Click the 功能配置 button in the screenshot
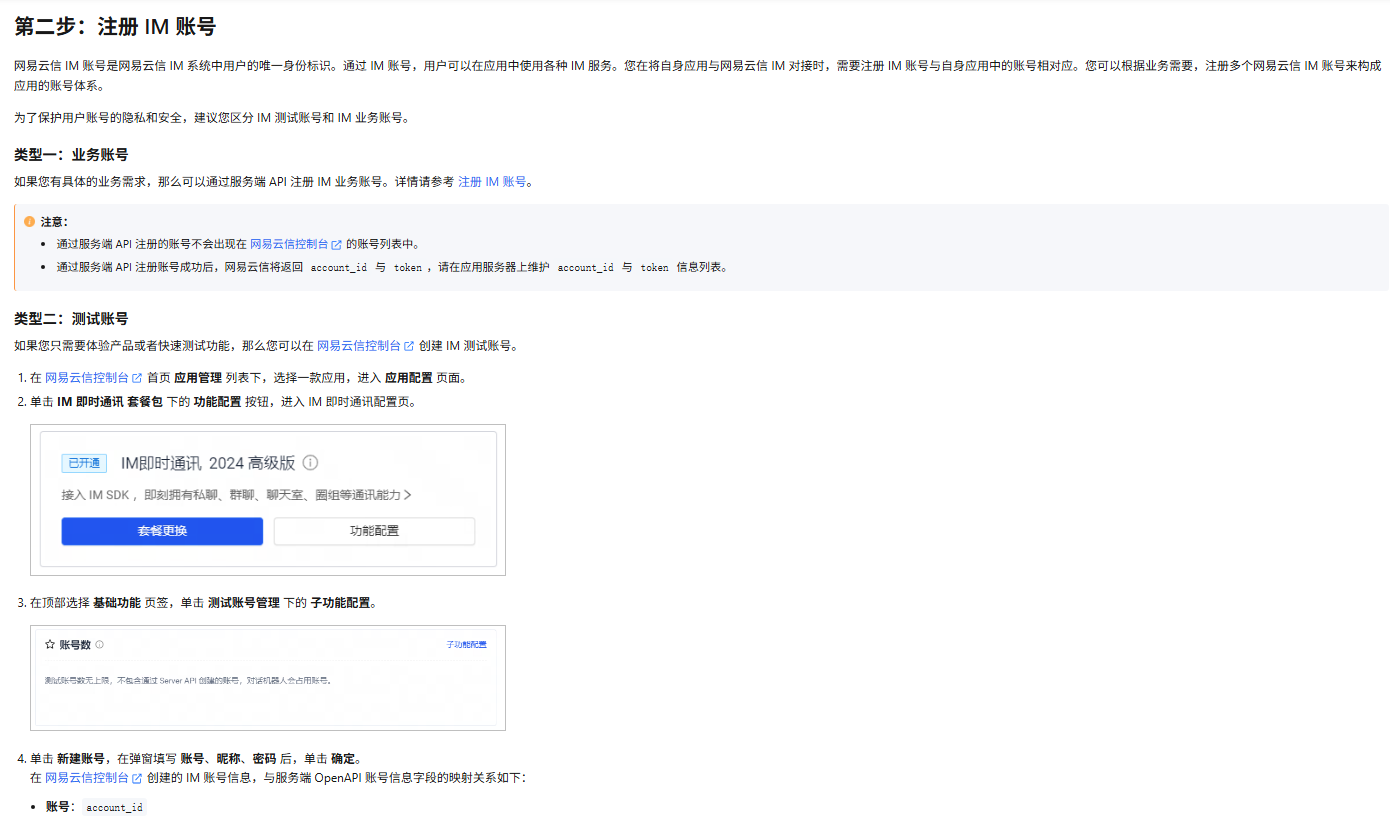The width and height of the screenshot is (1390, 816). click(x=374, y=531)
